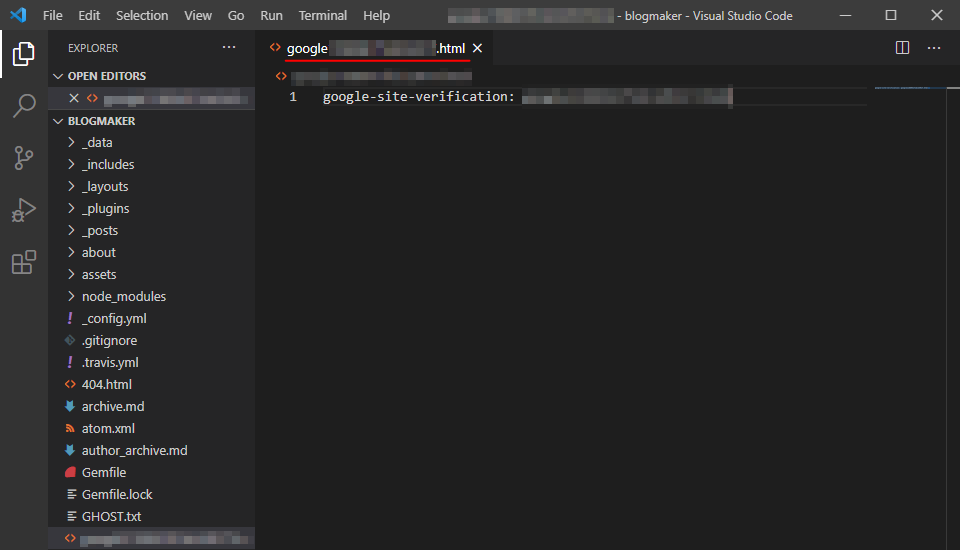Expand the about folder

coord(71,252)
